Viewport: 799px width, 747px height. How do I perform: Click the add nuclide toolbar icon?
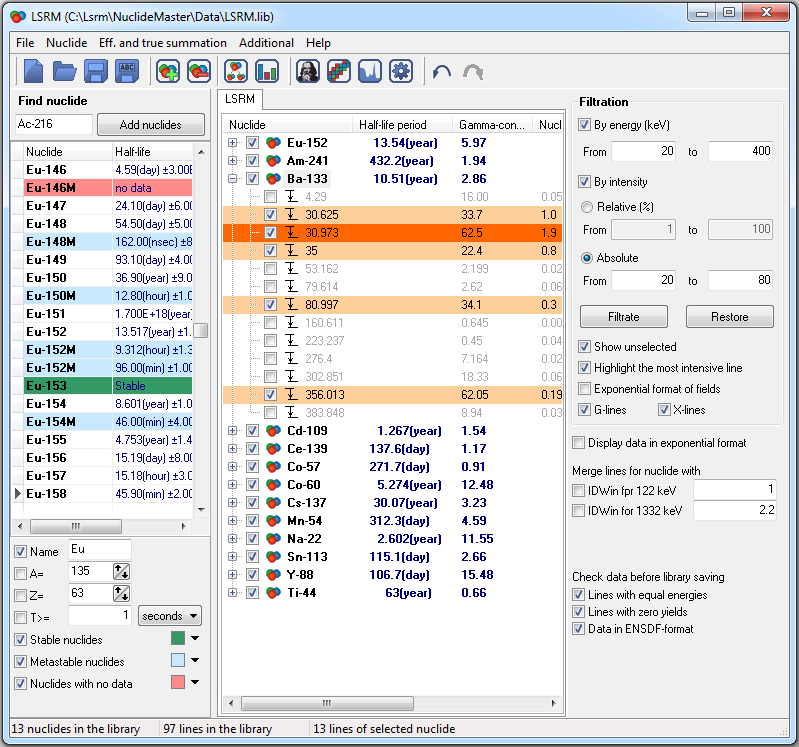pos(168,71)
